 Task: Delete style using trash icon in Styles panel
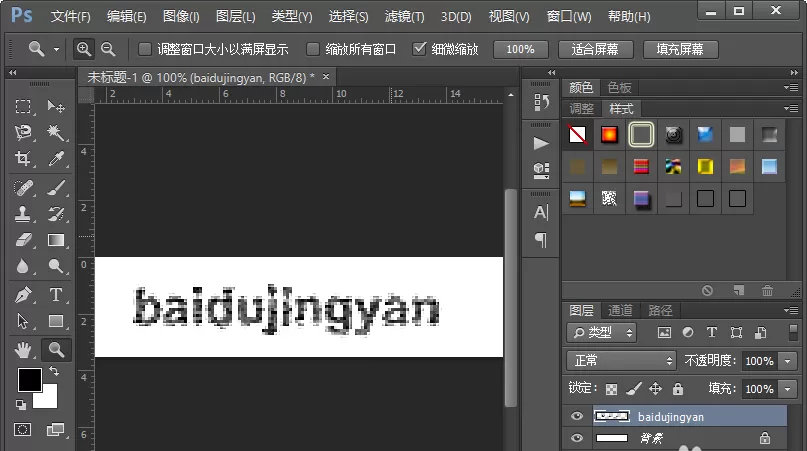point(767,290)
